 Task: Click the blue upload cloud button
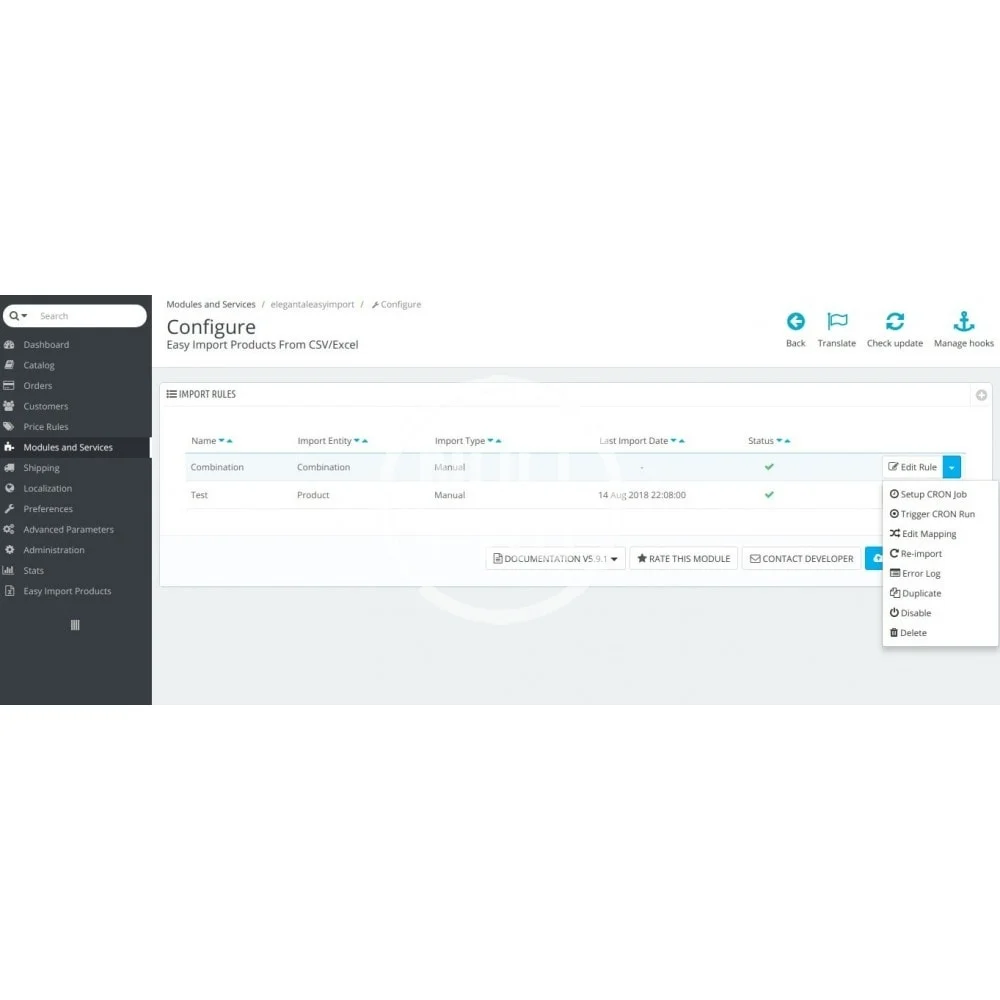(x=874, y=558)
